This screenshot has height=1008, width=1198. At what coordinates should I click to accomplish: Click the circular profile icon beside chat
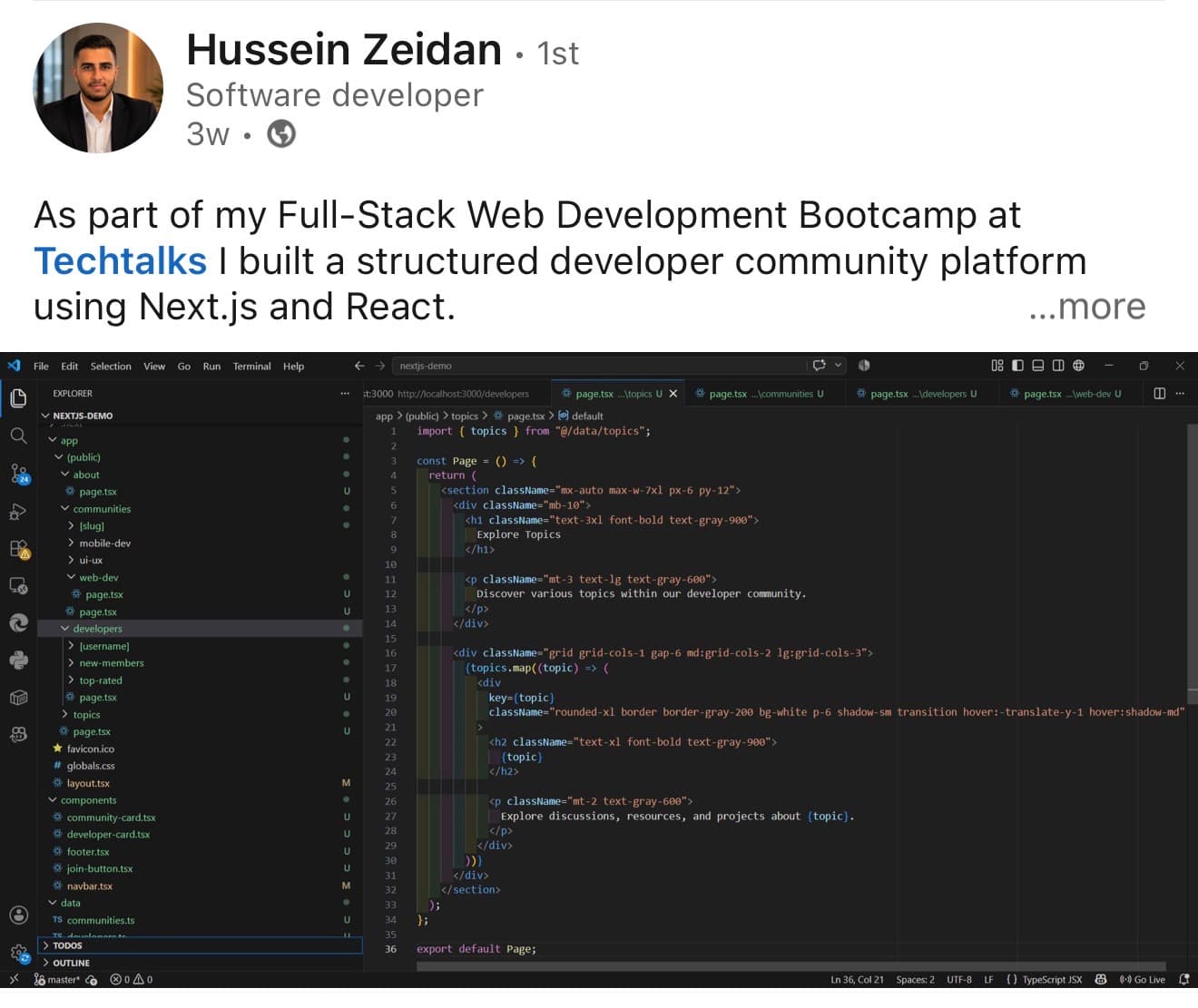pyautogui.click(x=864, y=366)
